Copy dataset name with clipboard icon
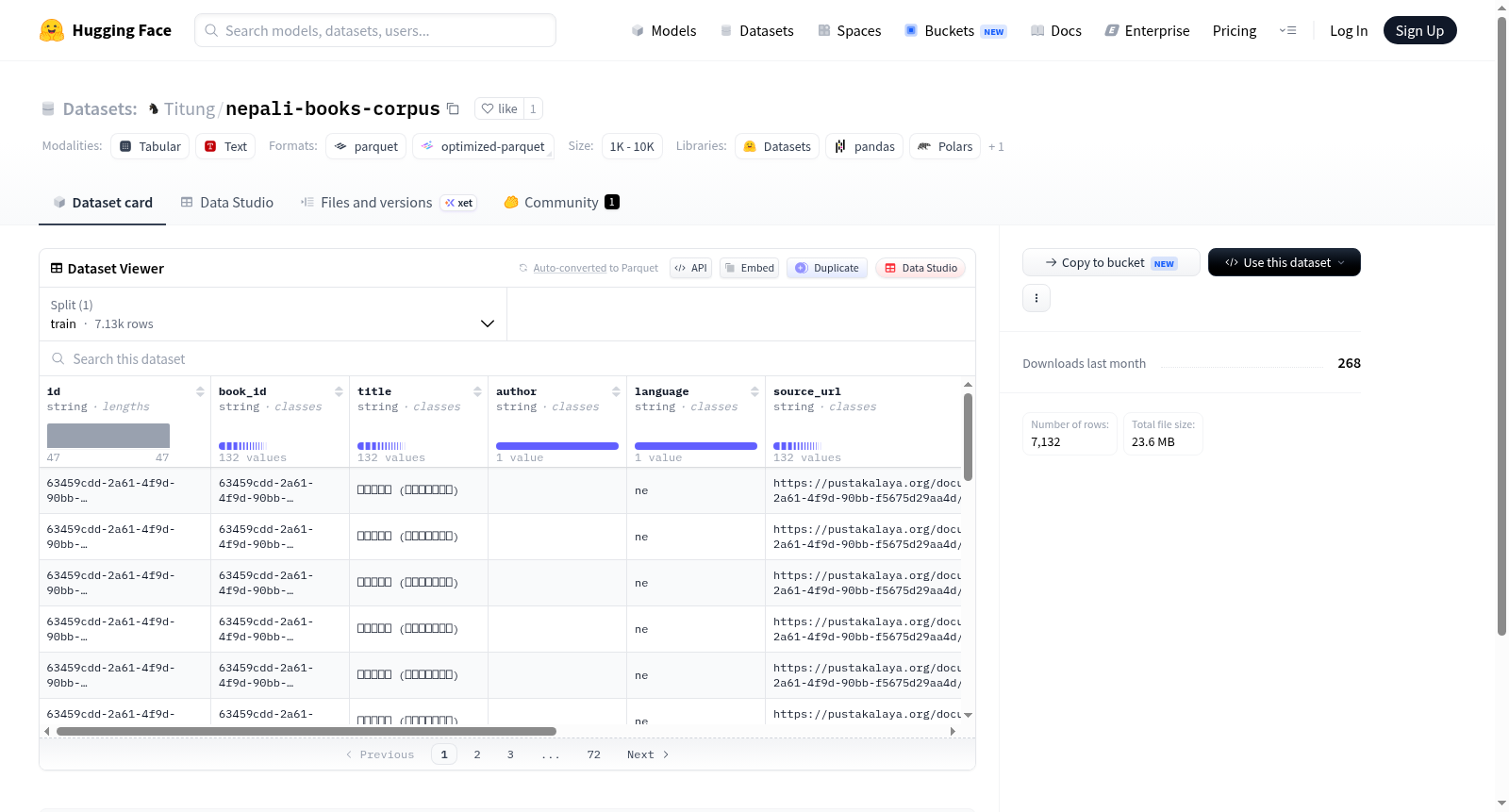This screenshot has width=1509, height=812. tap(453, 108)
